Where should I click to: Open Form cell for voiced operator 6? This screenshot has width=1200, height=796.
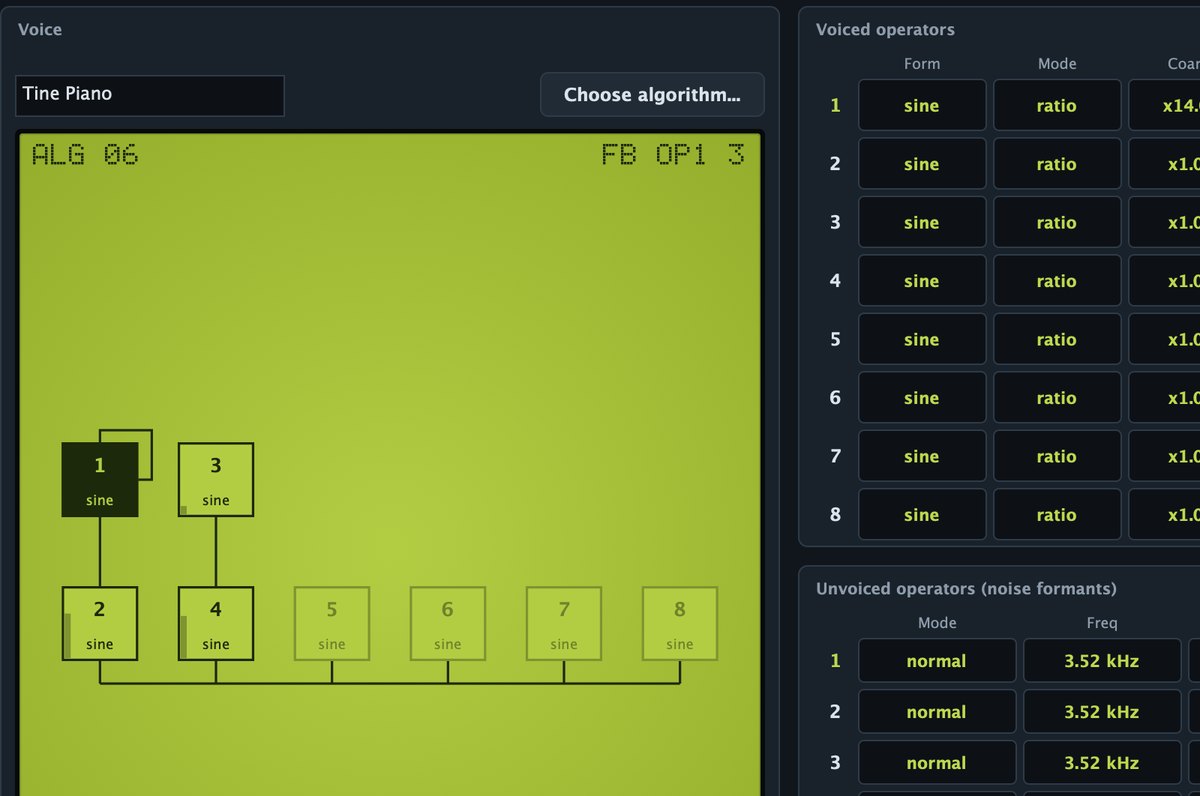922,398
